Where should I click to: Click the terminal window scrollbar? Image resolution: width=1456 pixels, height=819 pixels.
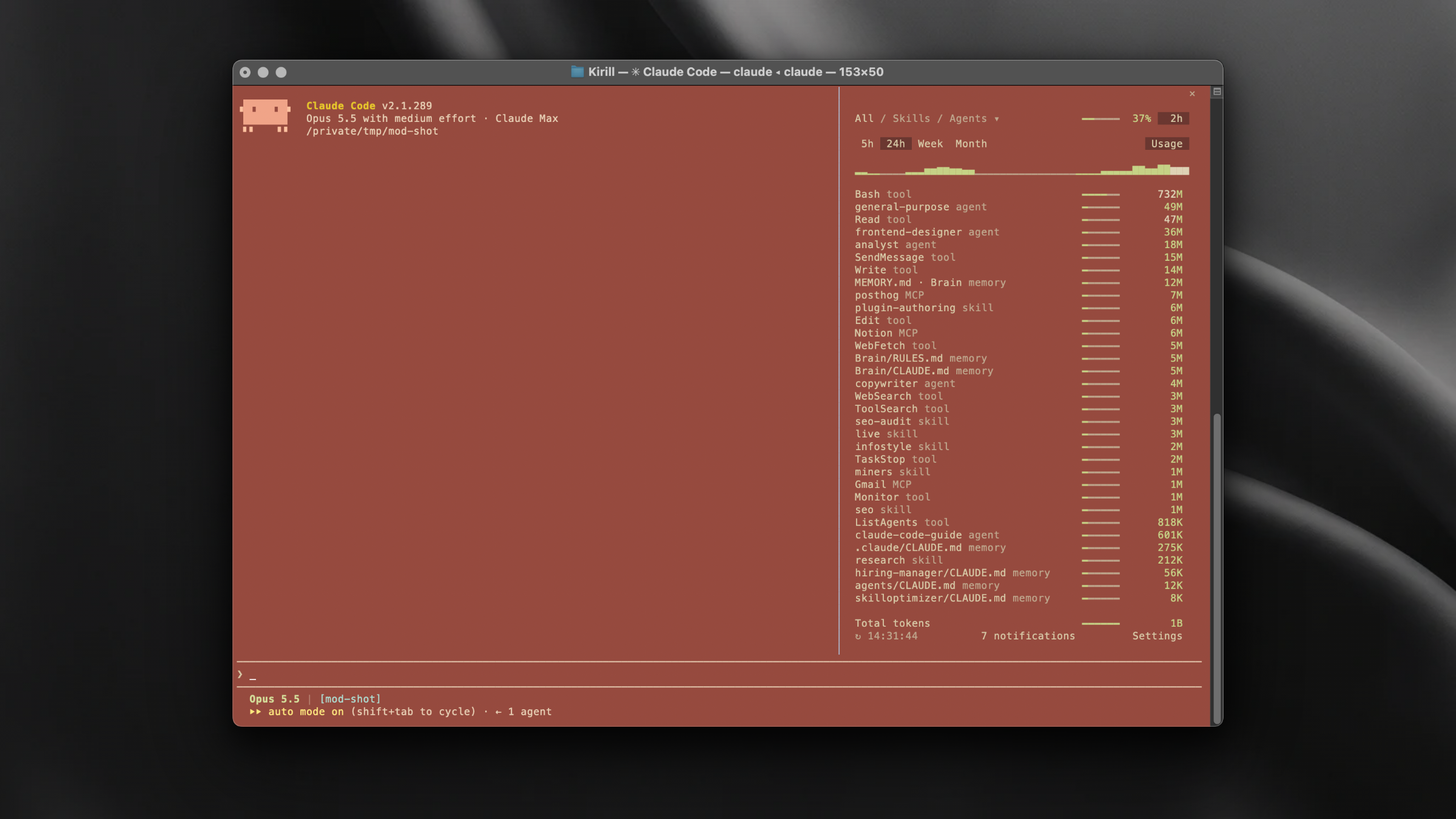coord(1216,568)
